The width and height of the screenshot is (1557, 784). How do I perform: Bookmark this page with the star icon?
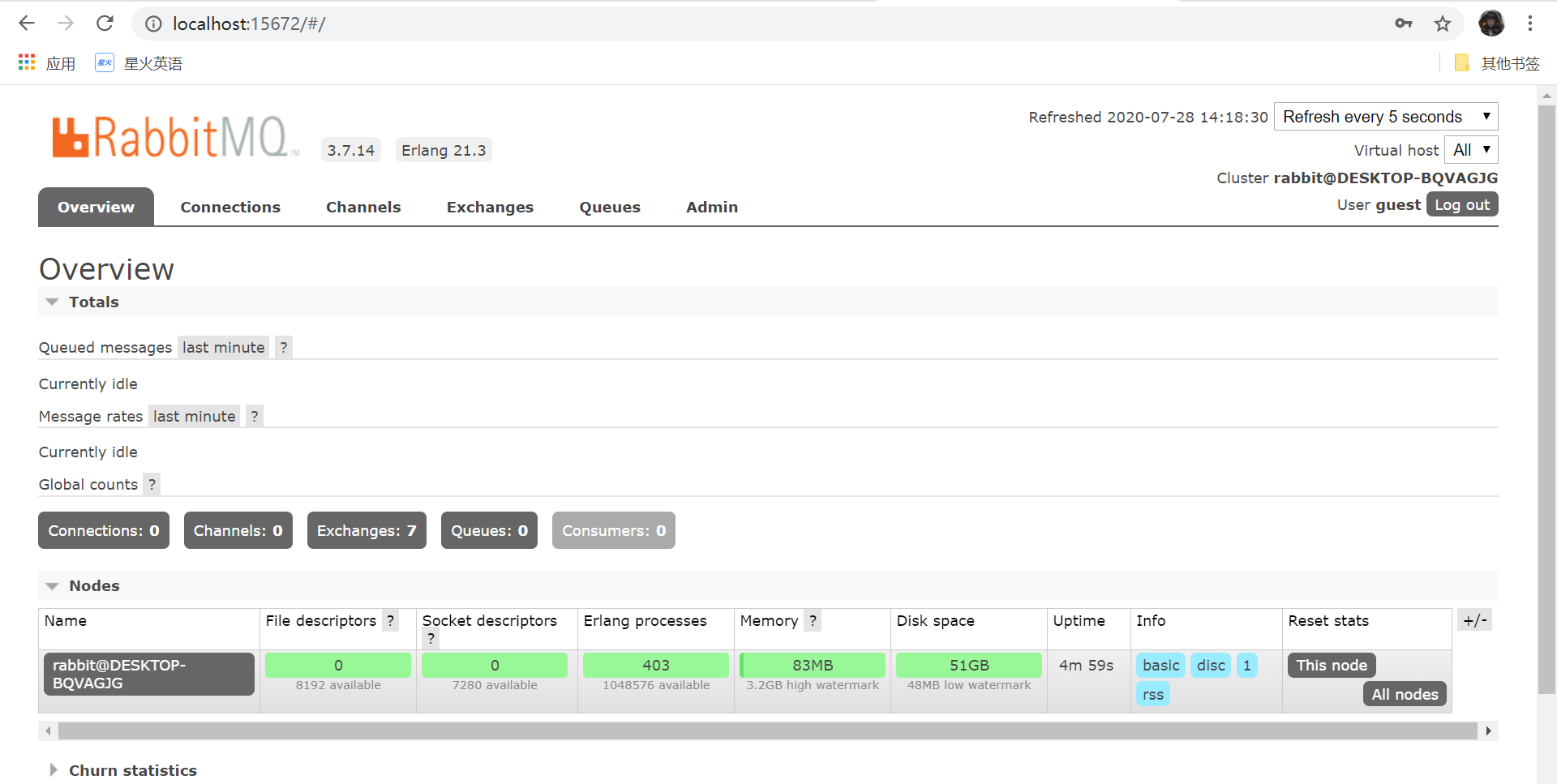pyautogui.click(x=1443, y=24)
